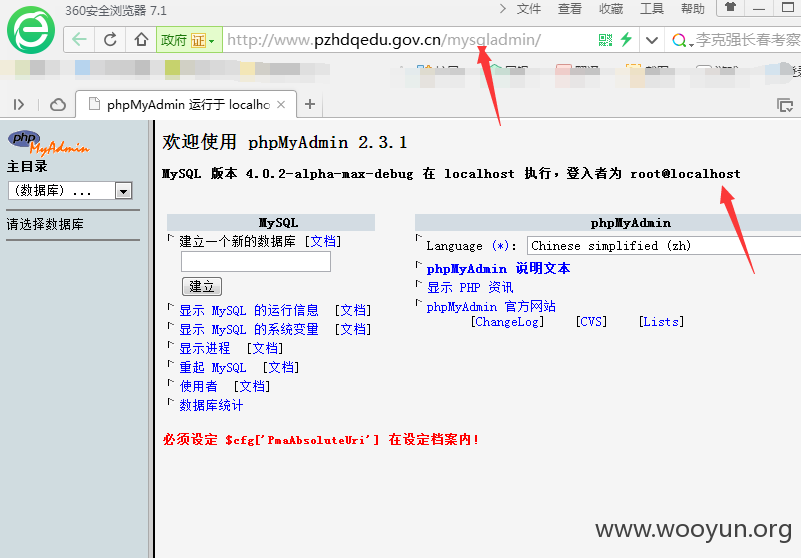Open the 帮助 menu
This screenshot has width=801, height=558.
coord(693,9)
